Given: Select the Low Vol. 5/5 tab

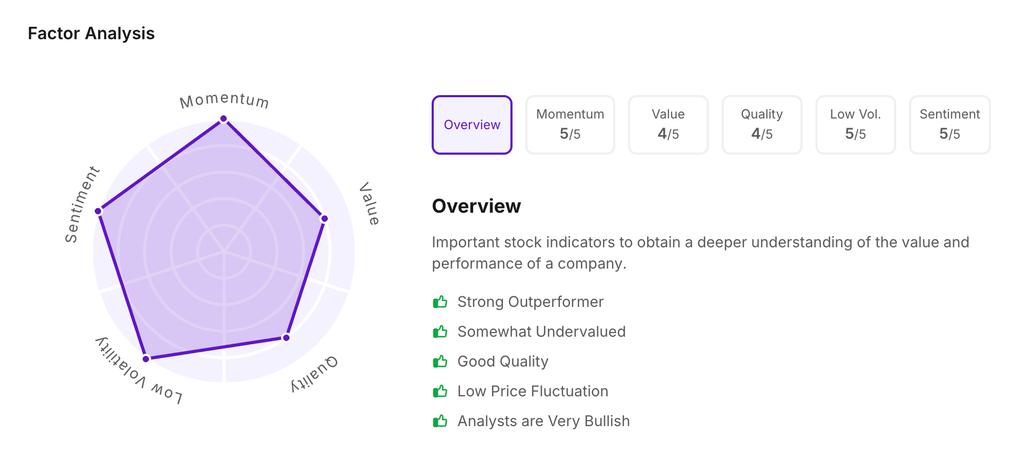Looking at the screenshot, I should tap(856, 125).
